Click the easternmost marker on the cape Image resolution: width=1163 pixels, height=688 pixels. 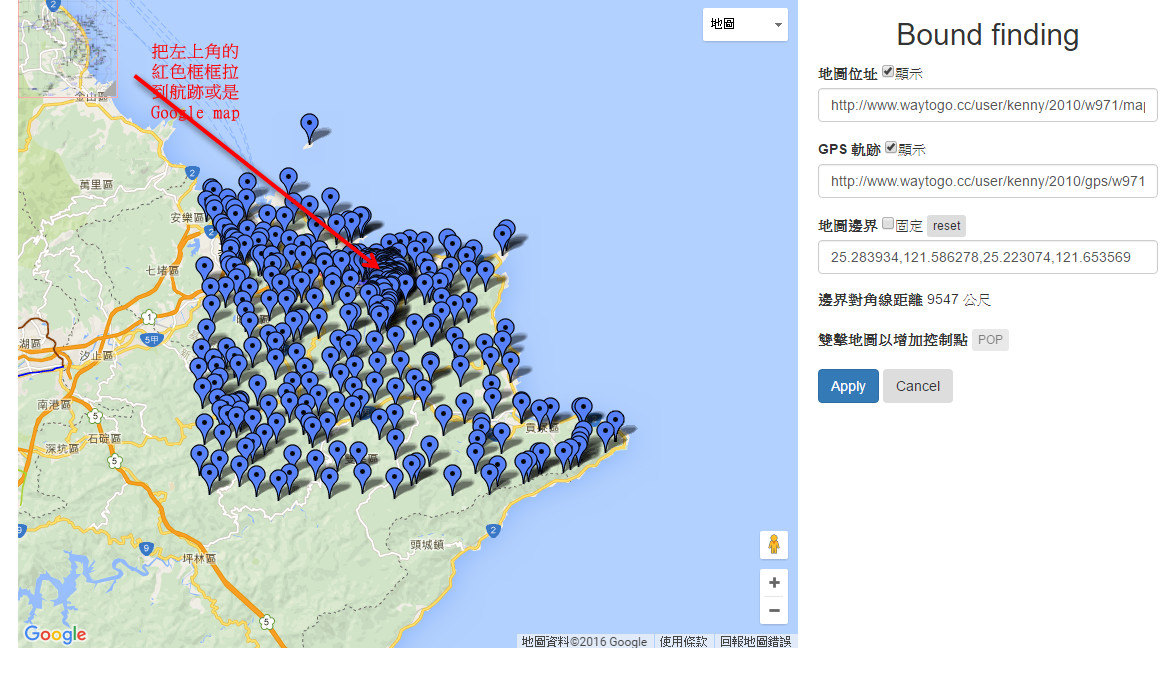click(x=615, y=422)
